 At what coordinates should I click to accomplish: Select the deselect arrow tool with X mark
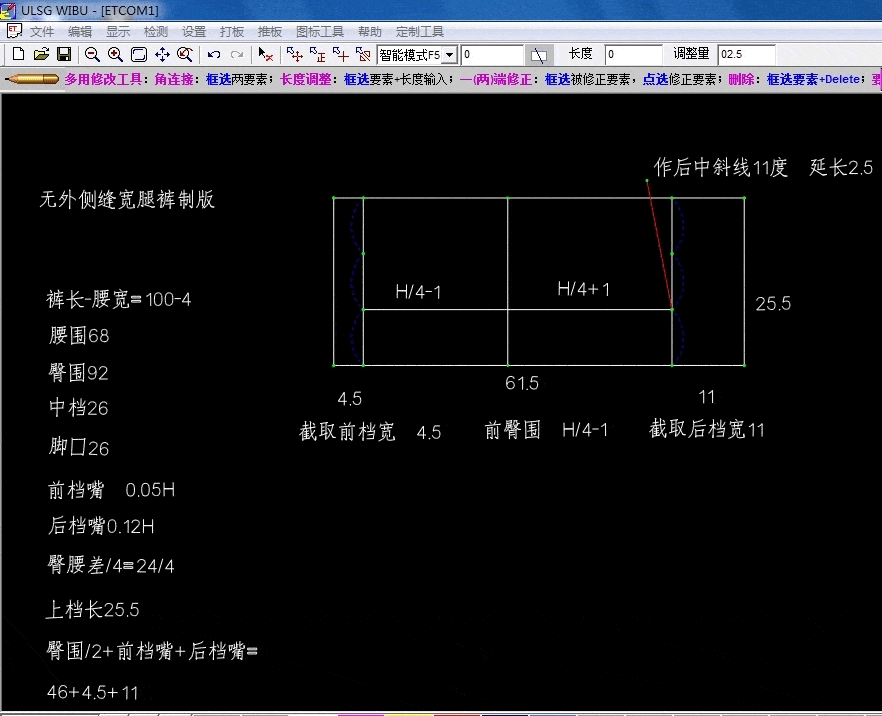click(263, 55)
